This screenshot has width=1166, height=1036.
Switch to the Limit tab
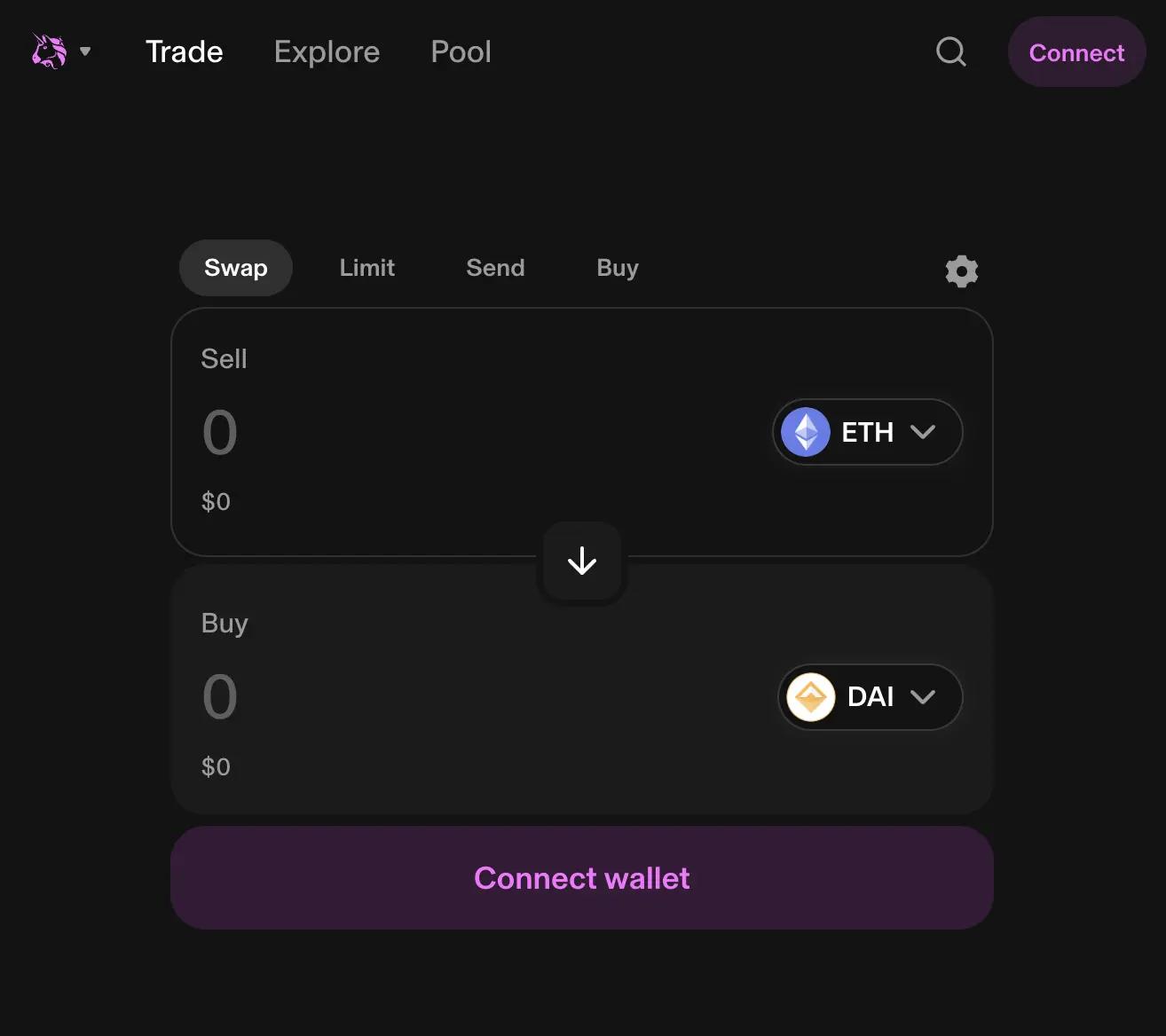click(367, 268)
